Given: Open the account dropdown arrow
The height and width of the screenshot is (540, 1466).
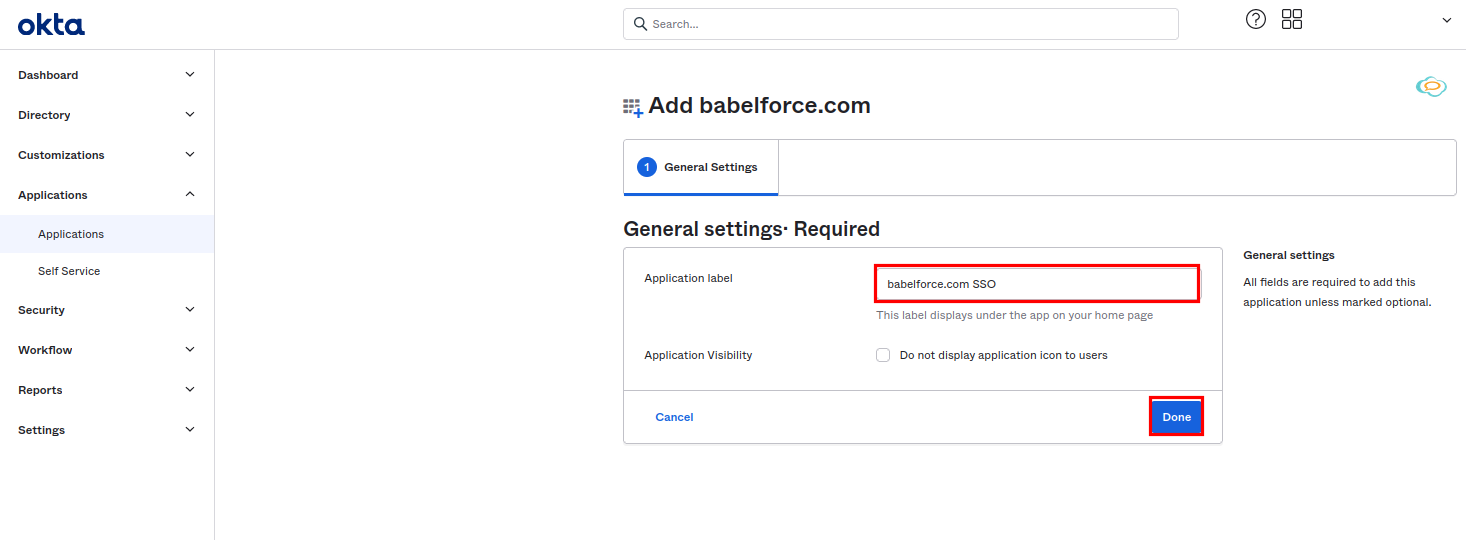Looking at the screenshot, I should (x=1446, y=20).
